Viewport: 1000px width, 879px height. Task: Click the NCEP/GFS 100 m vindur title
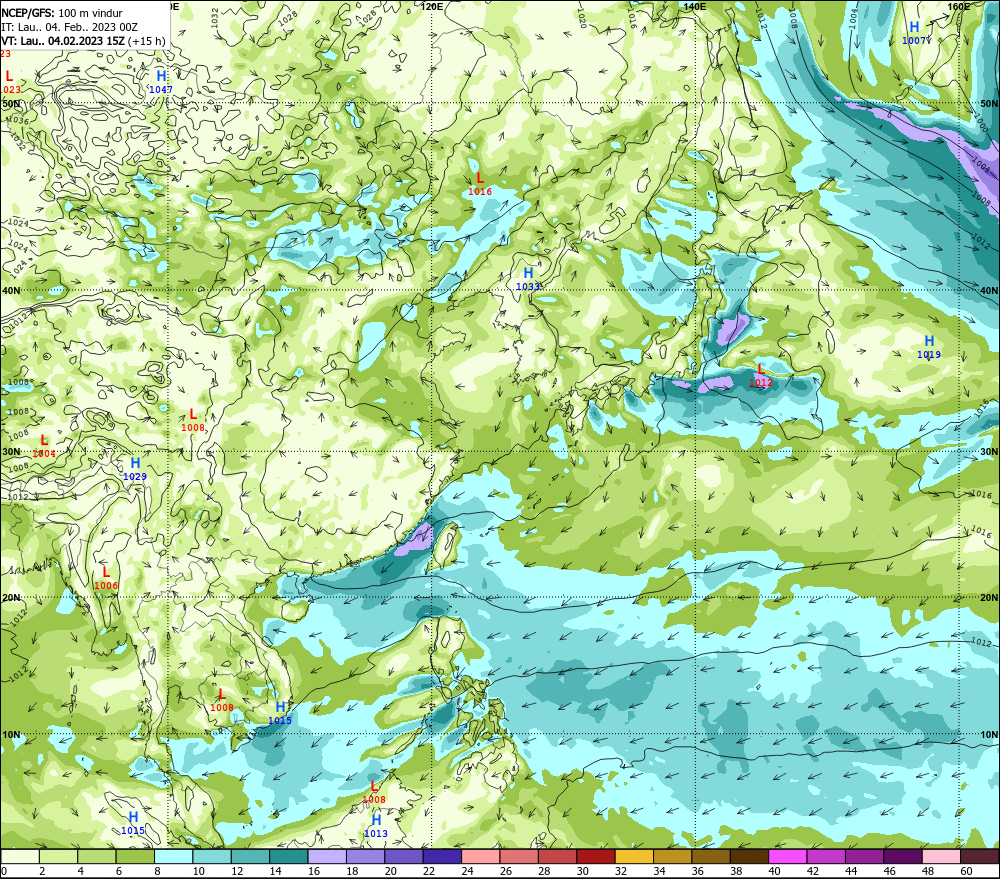point(62,13)
